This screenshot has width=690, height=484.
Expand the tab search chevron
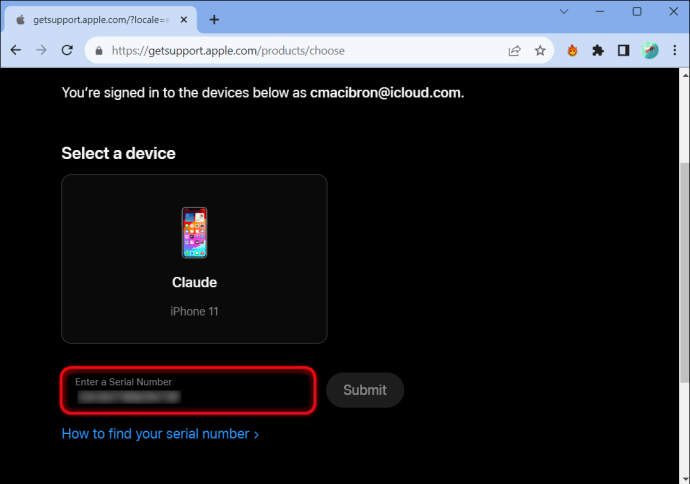pyautogui.click(x=564, y=11)
